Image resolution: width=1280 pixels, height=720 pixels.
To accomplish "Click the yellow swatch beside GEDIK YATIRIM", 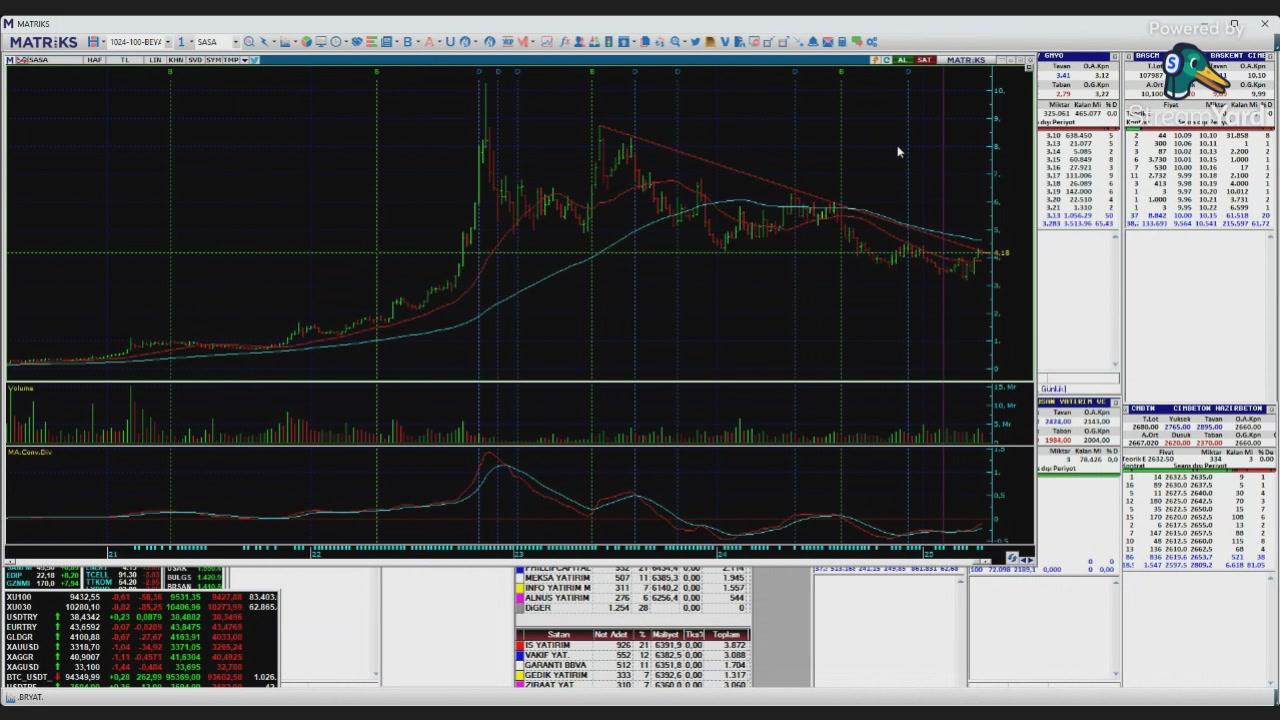I will [519, 675].
